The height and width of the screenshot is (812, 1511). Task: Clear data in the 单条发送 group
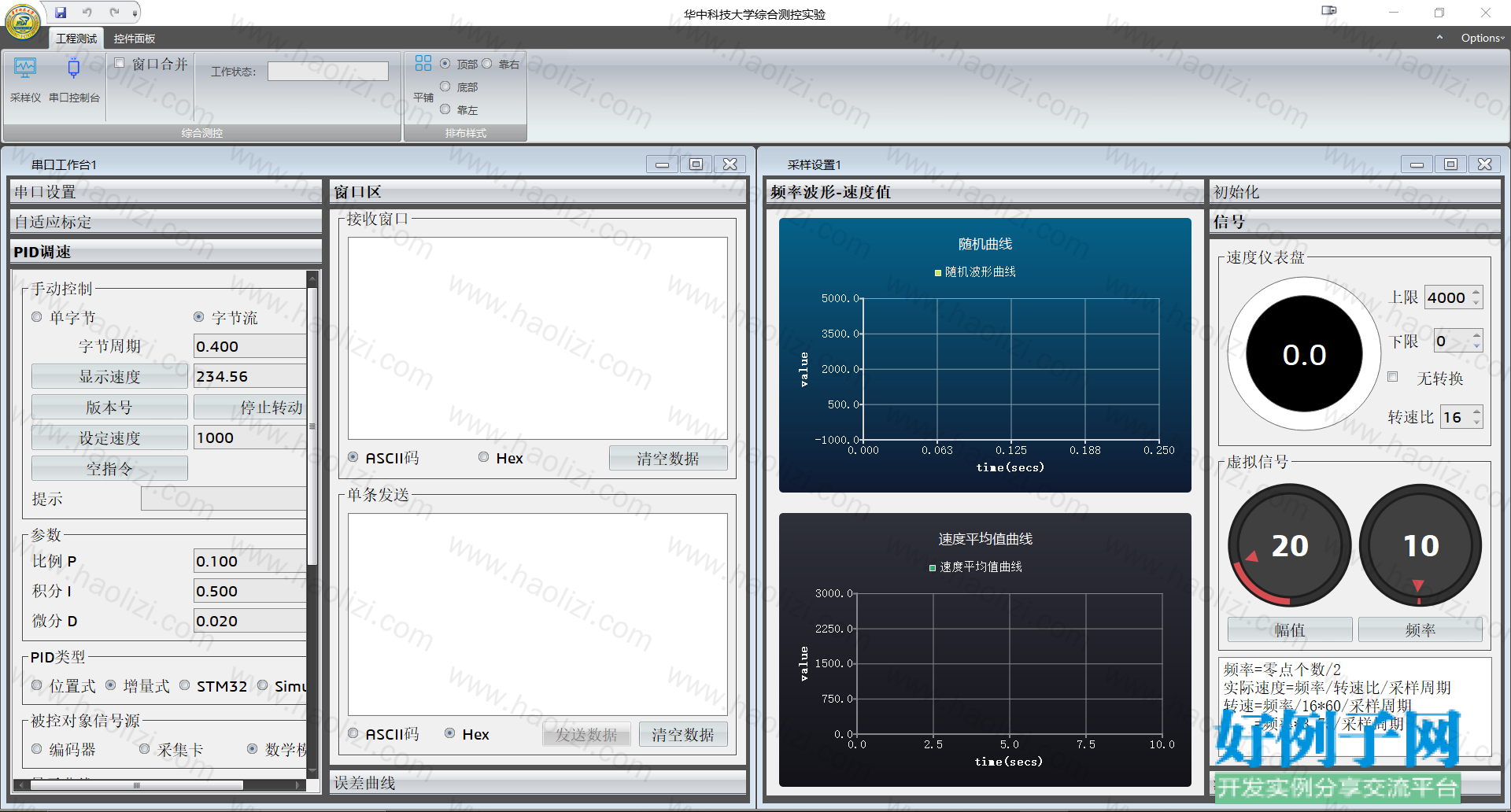(x=683, y=735)
